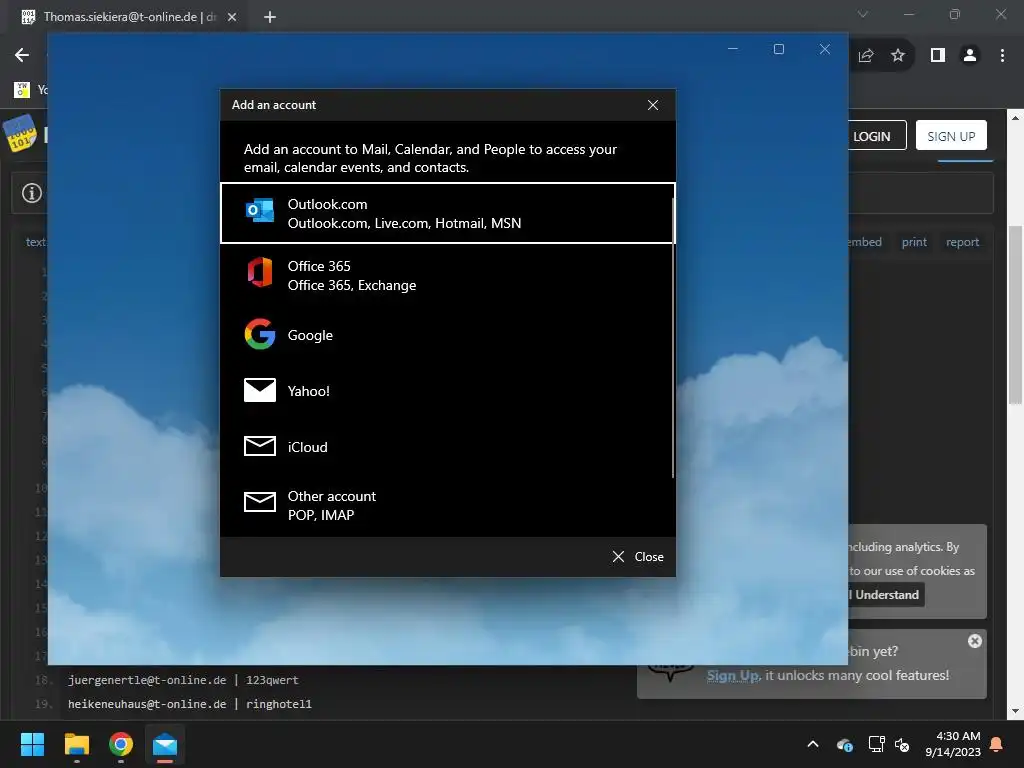This screenshot has height=768, width=1024.
Task: Choose iCloud account option
Action: [x=447, y=447]
